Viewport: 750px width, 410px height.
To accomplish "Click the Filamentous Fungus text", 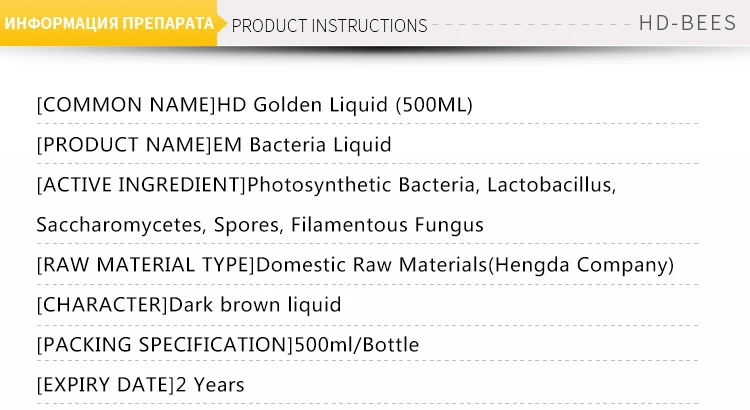I will 387,225.
